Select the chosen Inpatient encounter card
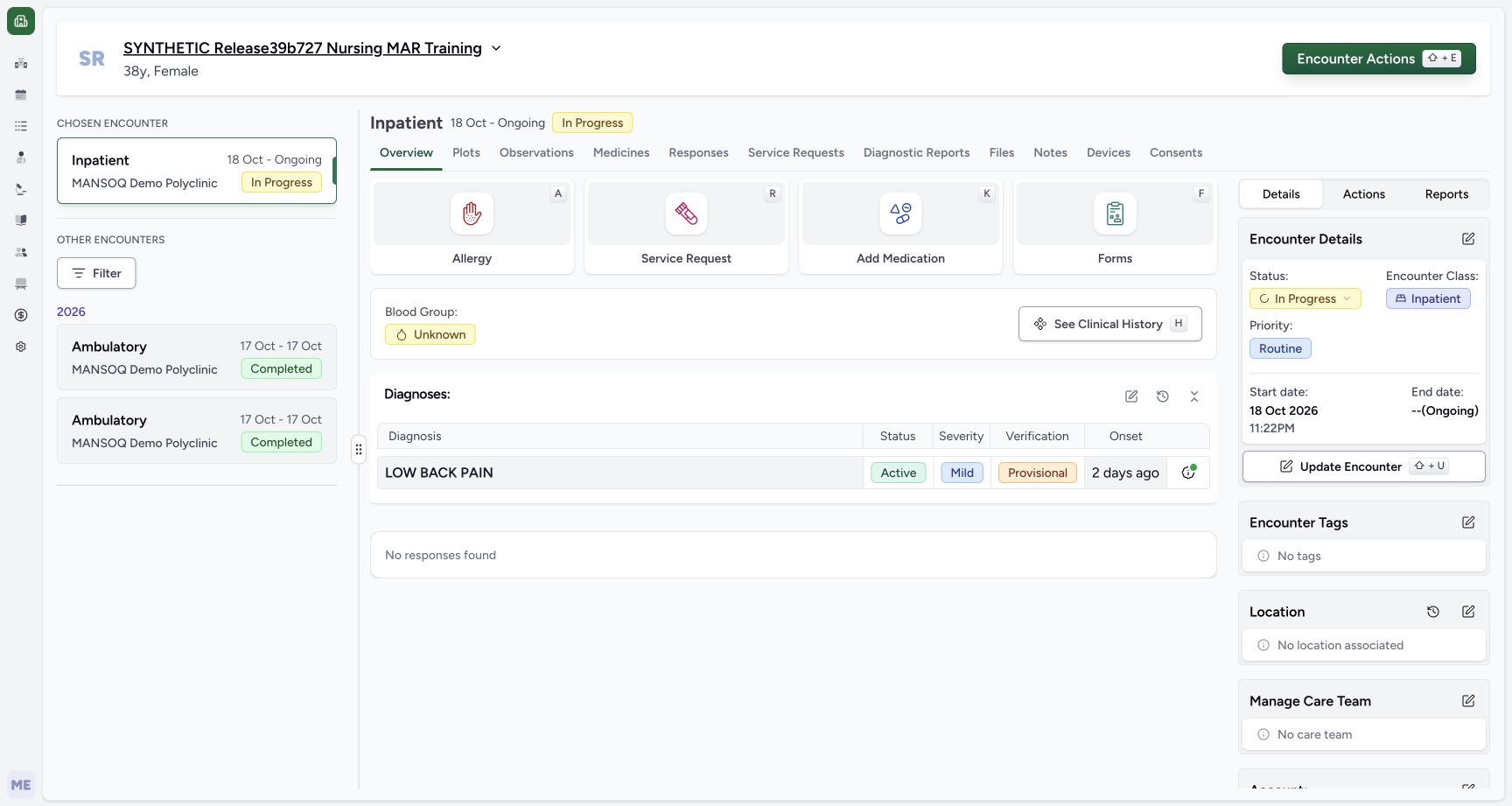 tap(197, 171)
